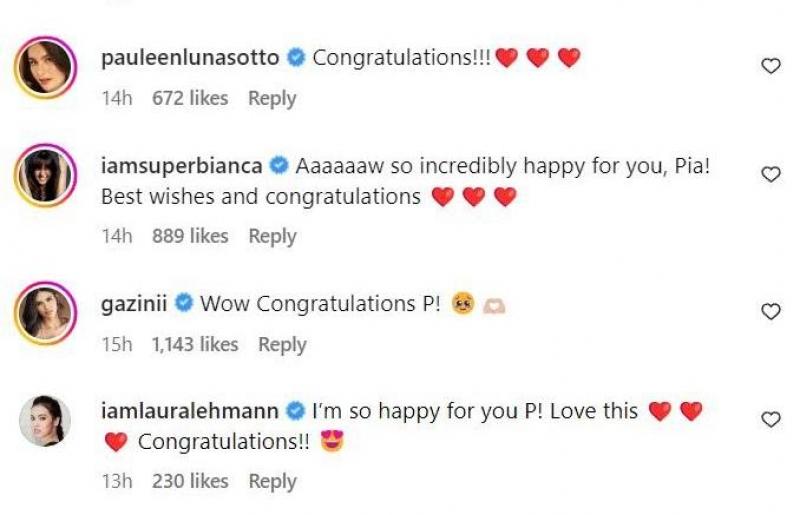See the 230 likes list
The image size is (800, 515).
pyautogui.click(x=190, y=481)
